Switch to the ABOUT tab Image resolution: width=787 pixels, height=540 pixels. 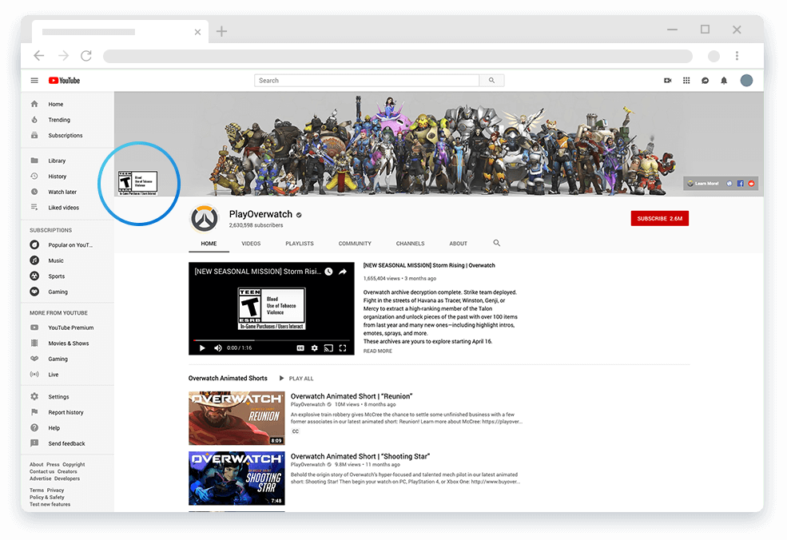458,243
